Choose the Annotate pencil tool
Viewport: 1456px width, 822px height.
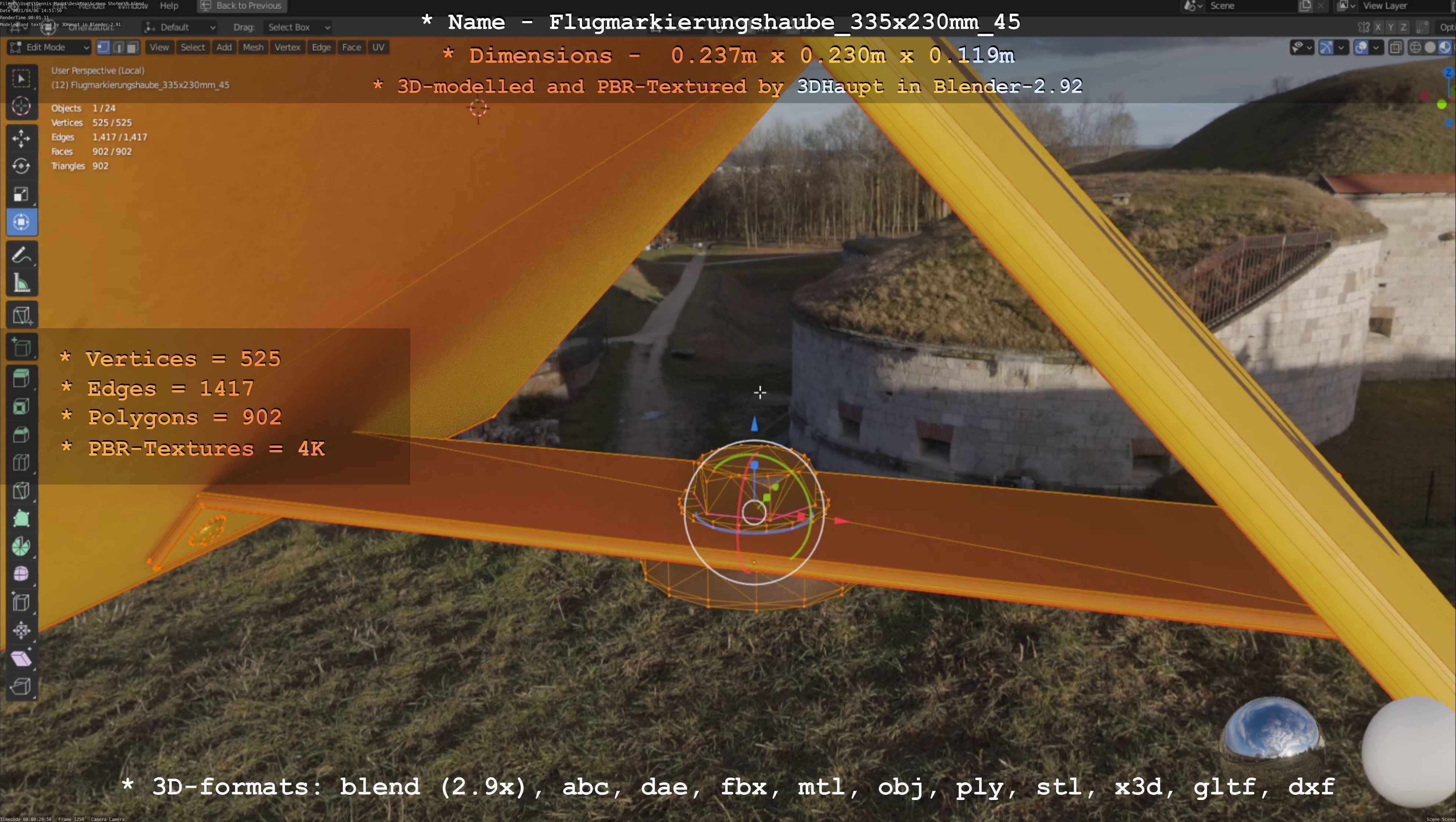[21, 255]
